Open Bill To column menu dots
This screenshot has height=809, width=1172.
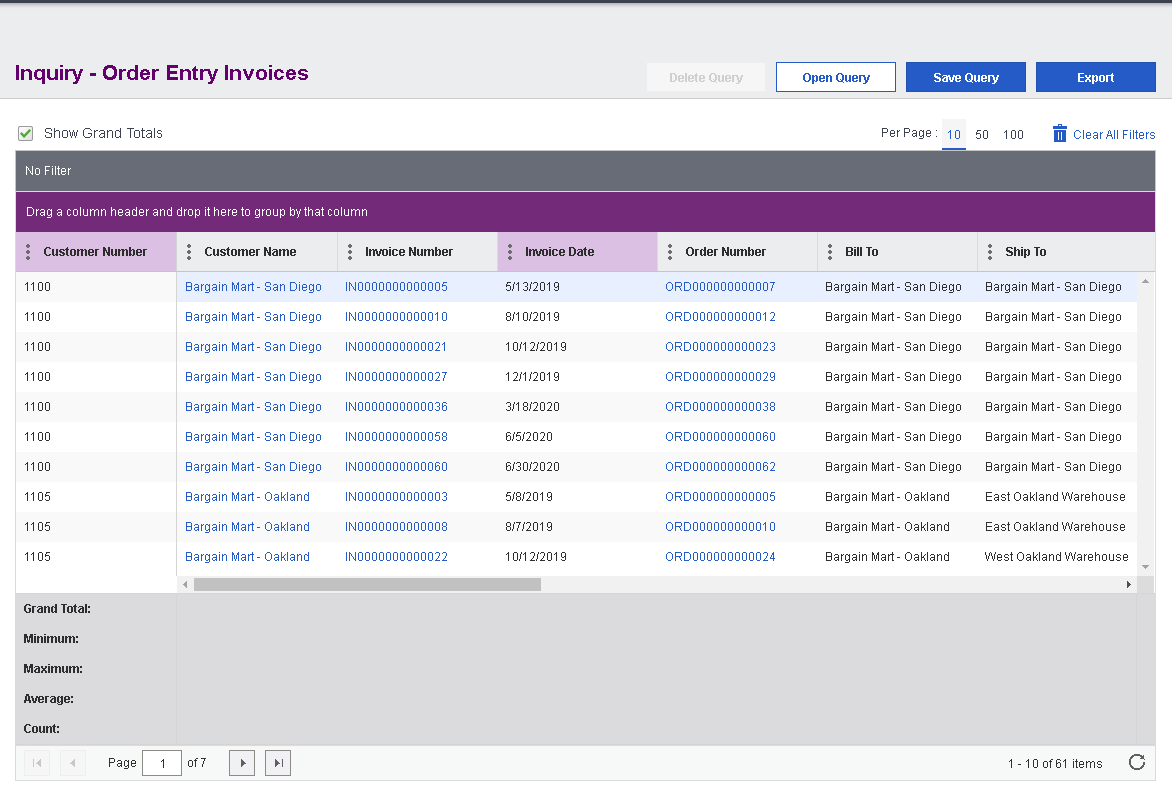pos(830,252)
